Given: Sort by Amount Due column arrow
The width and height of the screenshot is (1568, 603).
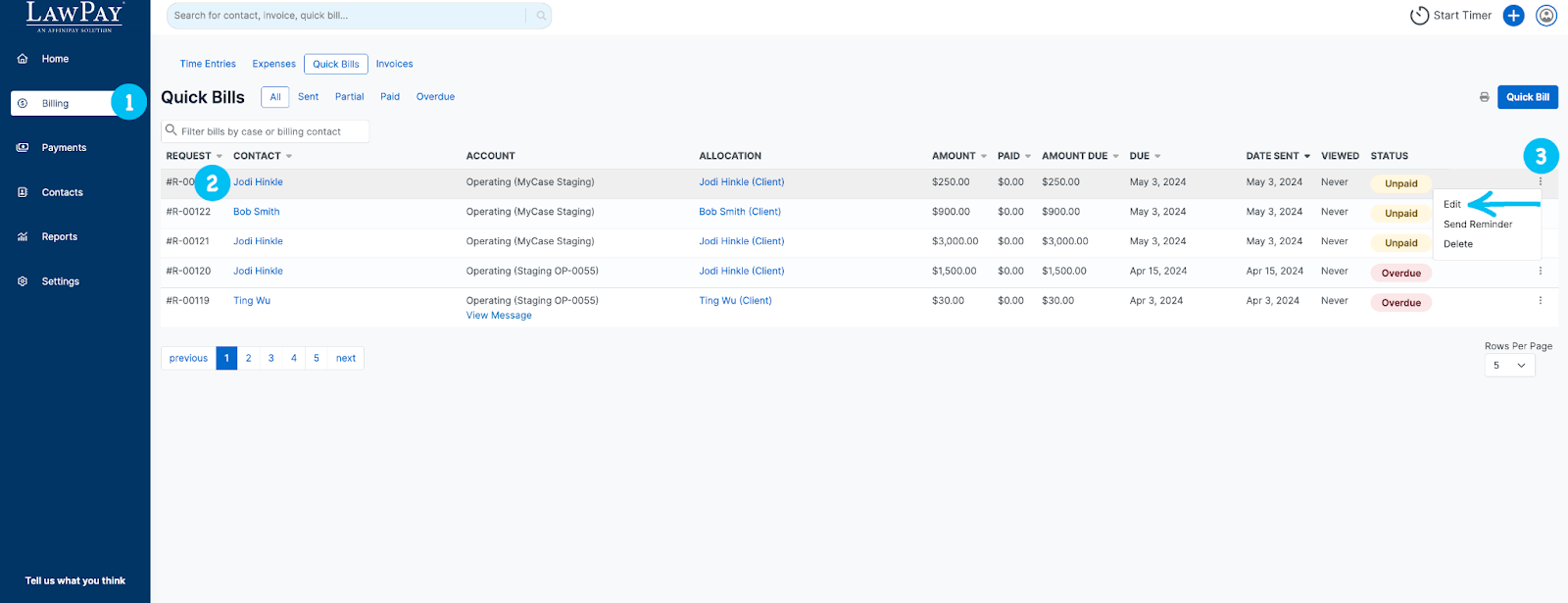Looking at the screenshot, I should tap(1115, 157).
